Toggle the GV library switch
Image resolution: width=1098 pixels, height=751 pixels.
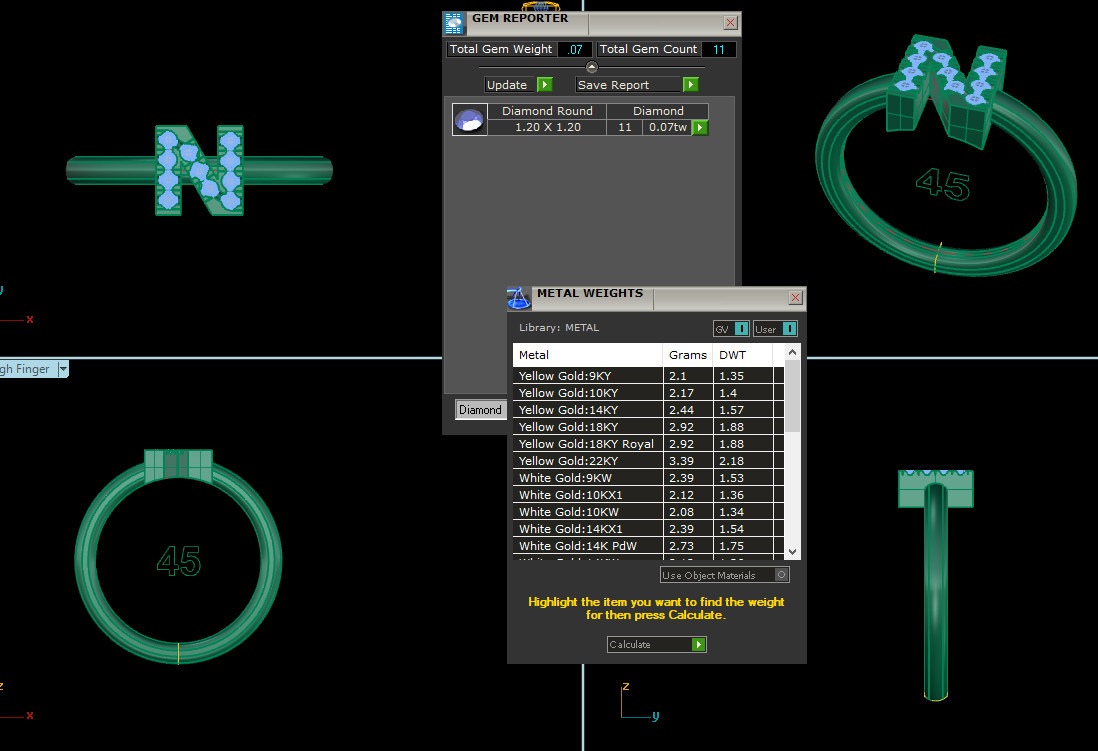[x=740, y=328]
